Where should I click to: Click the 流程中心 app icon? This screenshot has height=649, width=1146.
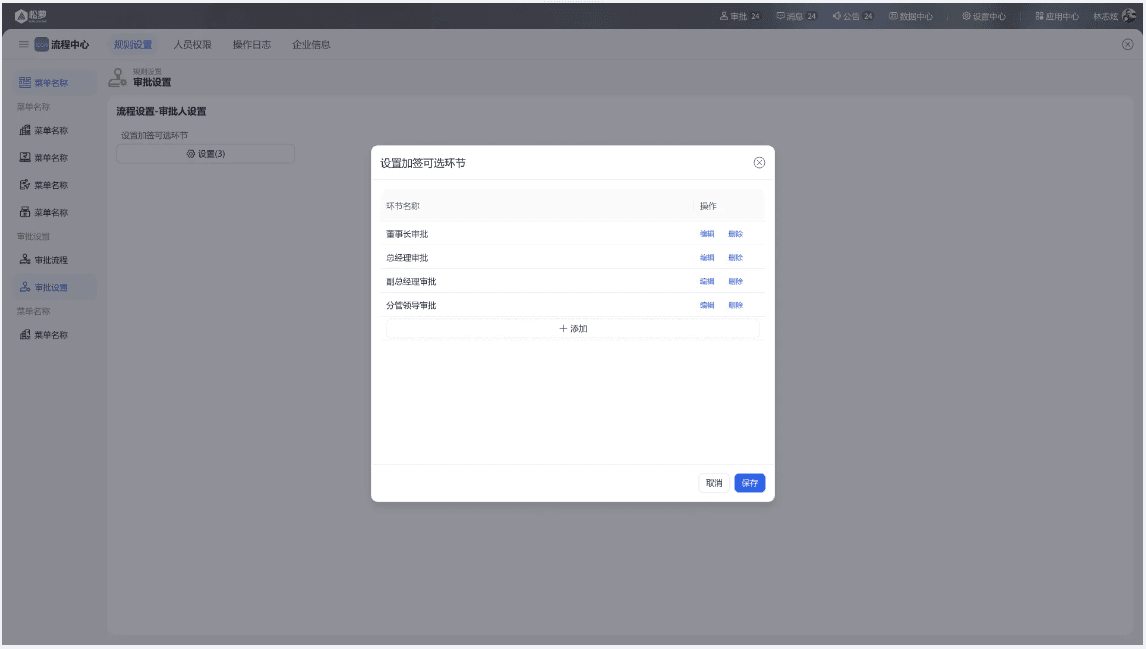tap(42, 45)
